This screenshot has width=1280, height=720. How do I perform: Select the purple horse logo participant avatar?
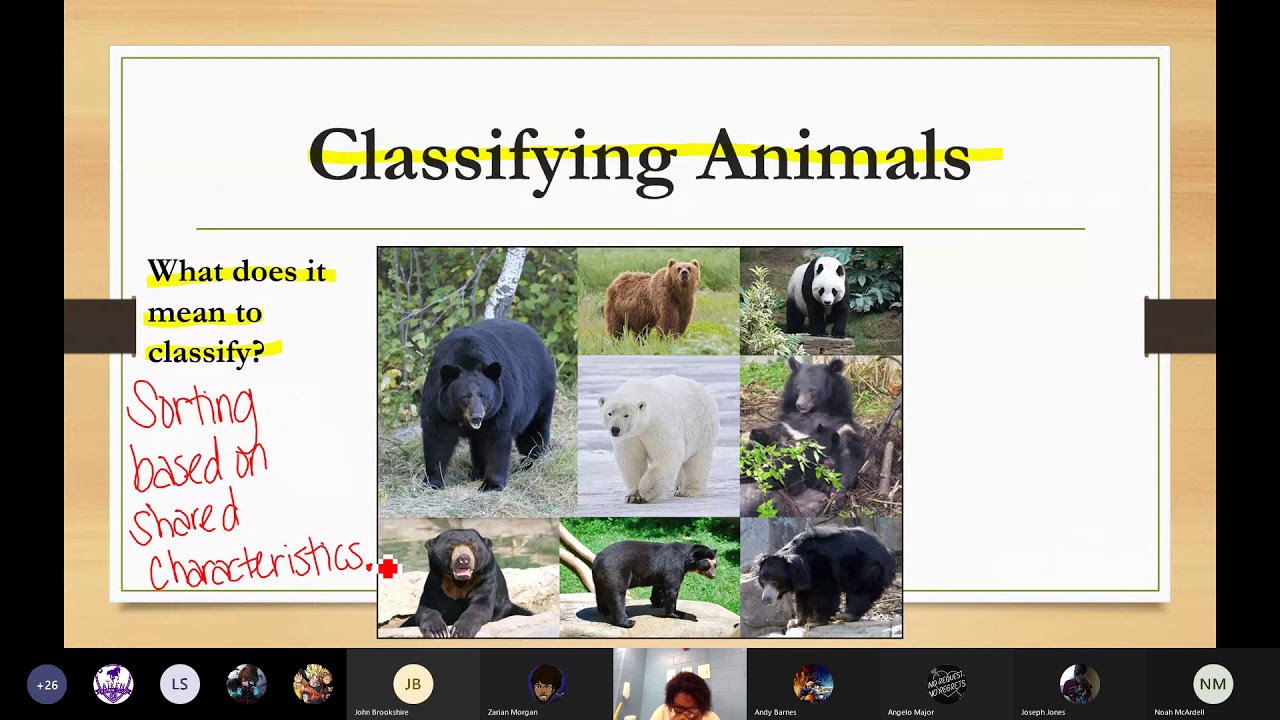113,685
